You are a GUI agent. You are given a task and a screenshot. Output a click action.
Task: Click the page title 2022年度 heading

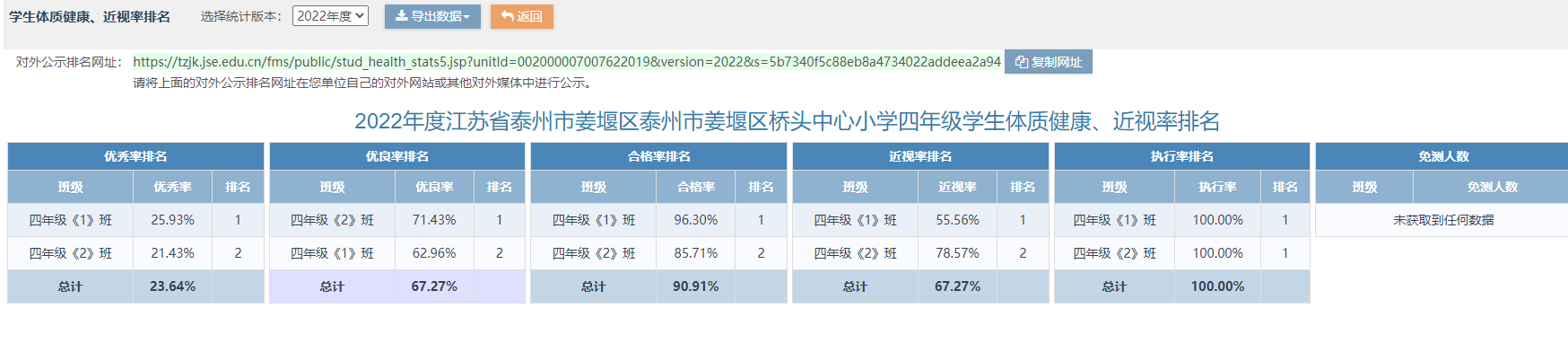pyautogui.click(x=787, y=121)
